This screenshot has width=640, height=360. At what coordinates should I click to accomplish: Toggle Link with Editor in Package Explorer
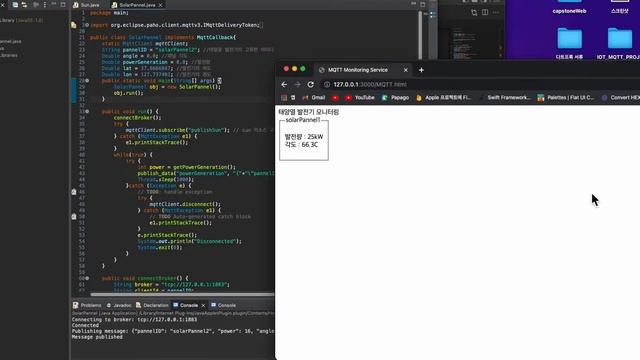click(24, 4)
